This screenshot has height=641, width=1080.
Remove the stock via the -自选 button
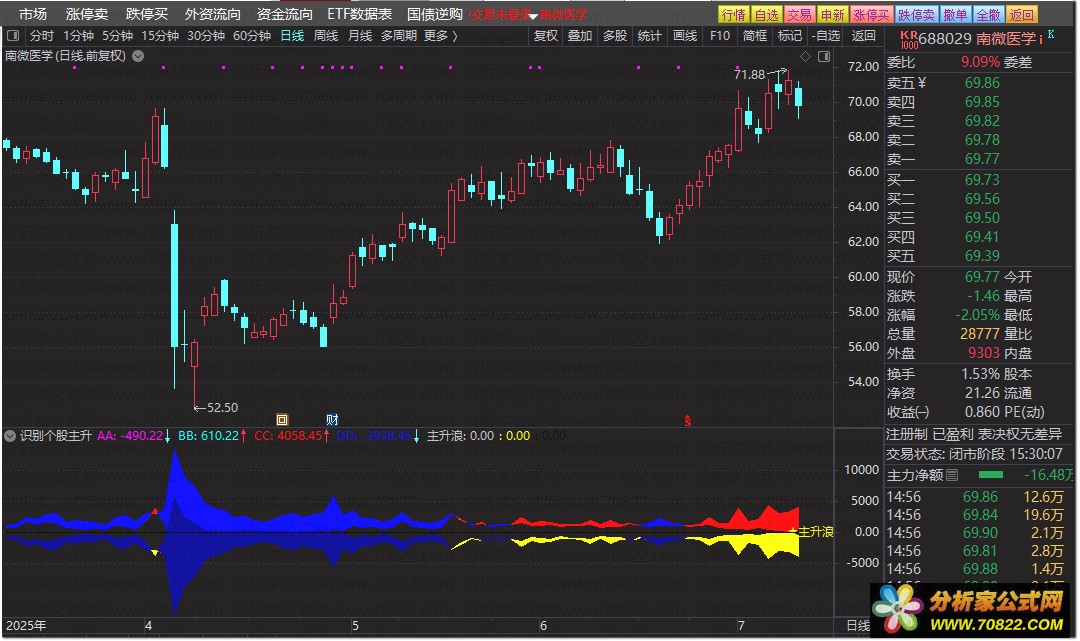coord(826,35)
